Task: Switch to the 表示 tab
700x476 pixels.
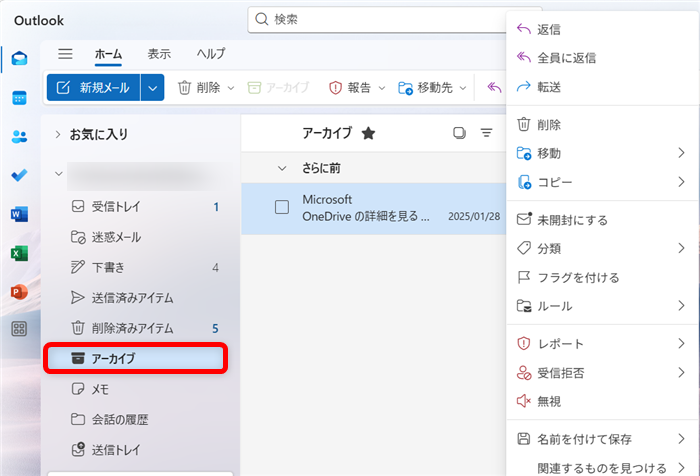Action: click(x=159, y=54)
